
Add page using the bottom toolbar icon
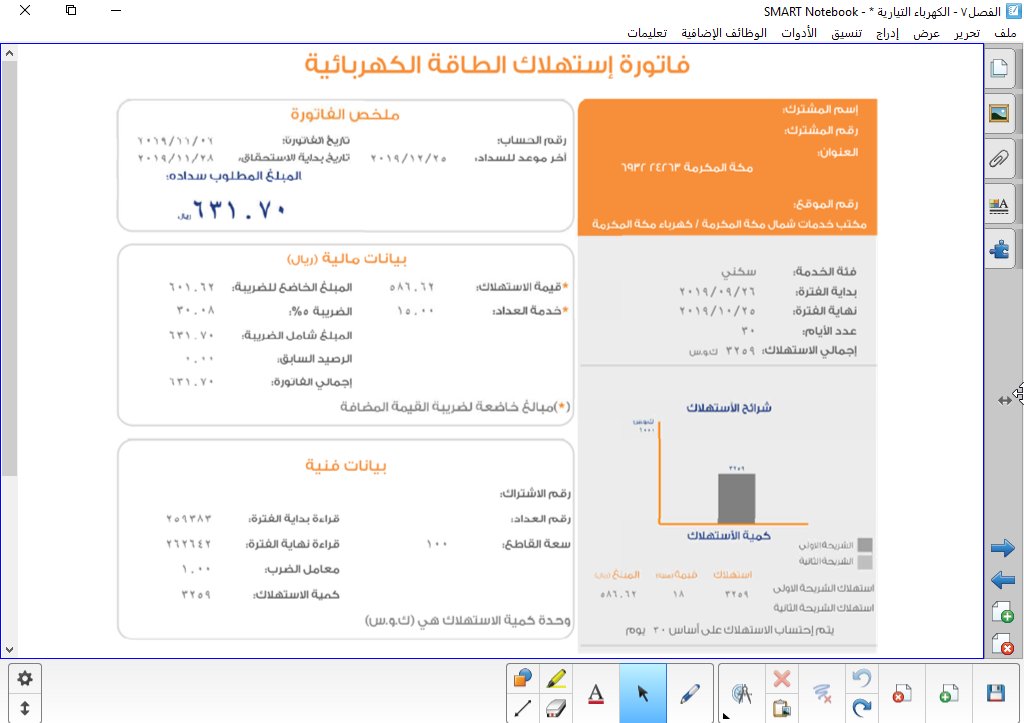[949, 694]
